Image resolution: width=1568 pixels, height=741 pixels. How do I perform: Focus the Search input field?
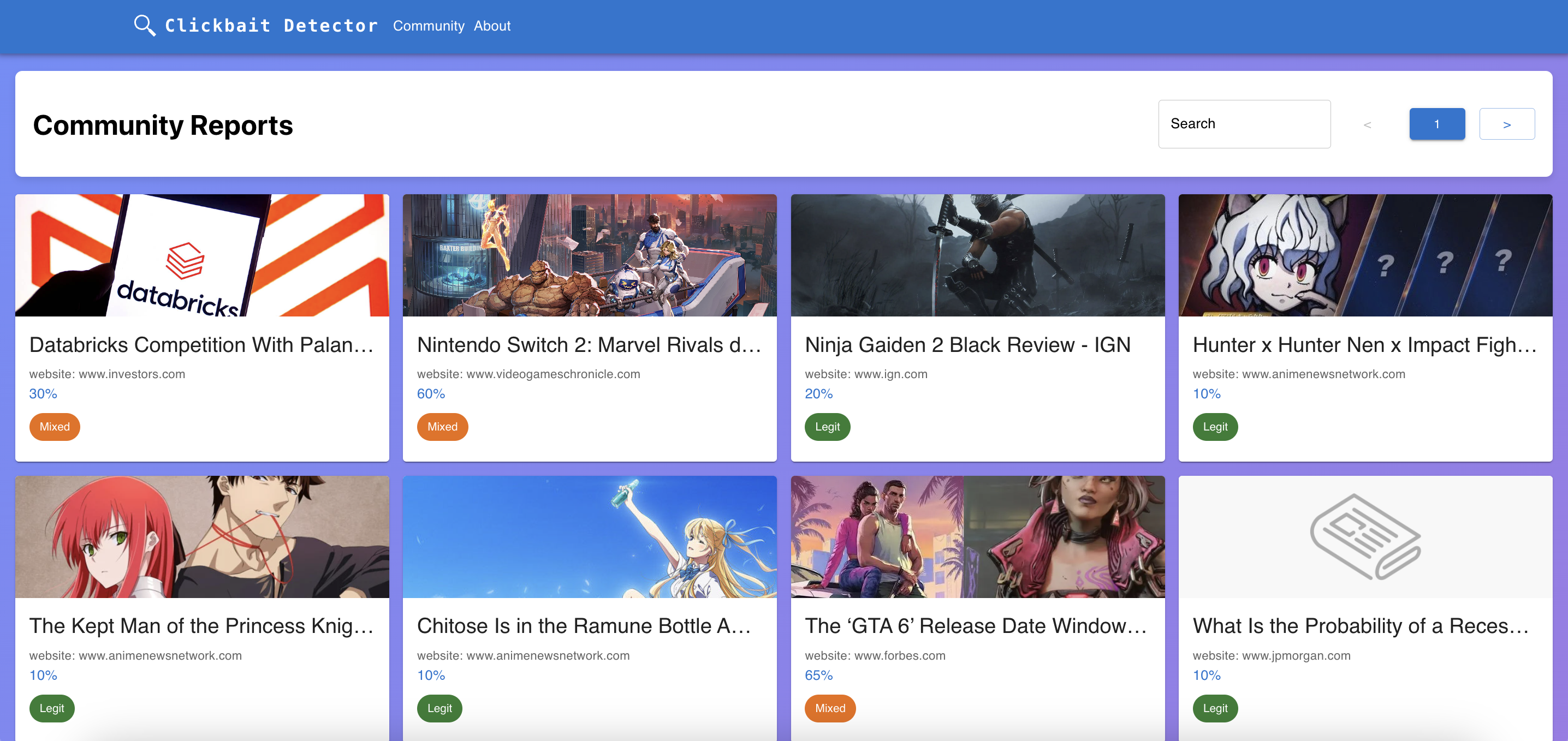coord(1244,123)
